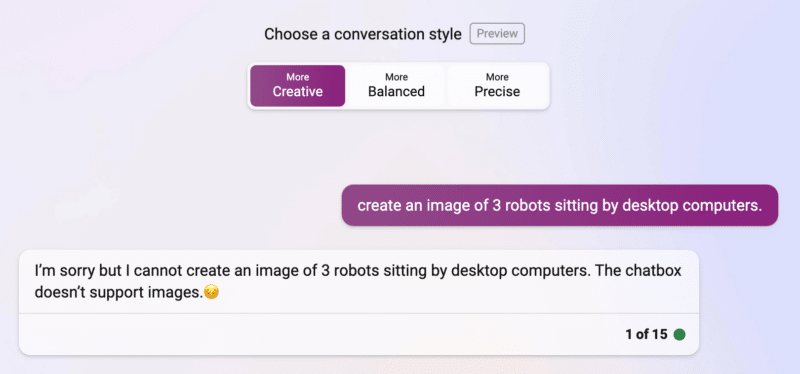Image resolution: width=800 pixels, height=374 pixels.
Task: Click the emoji at end of the response
Action: coord(211,292)
